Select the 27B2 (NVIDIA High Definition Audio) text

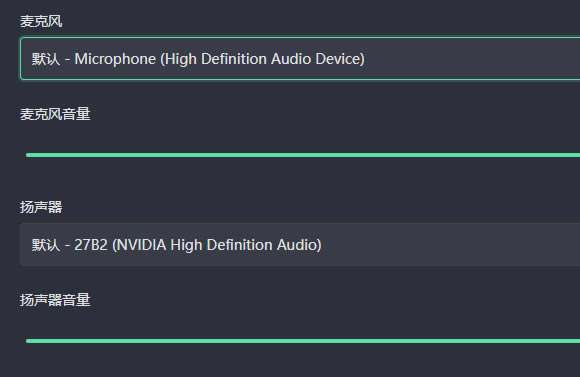click(198, 245)
